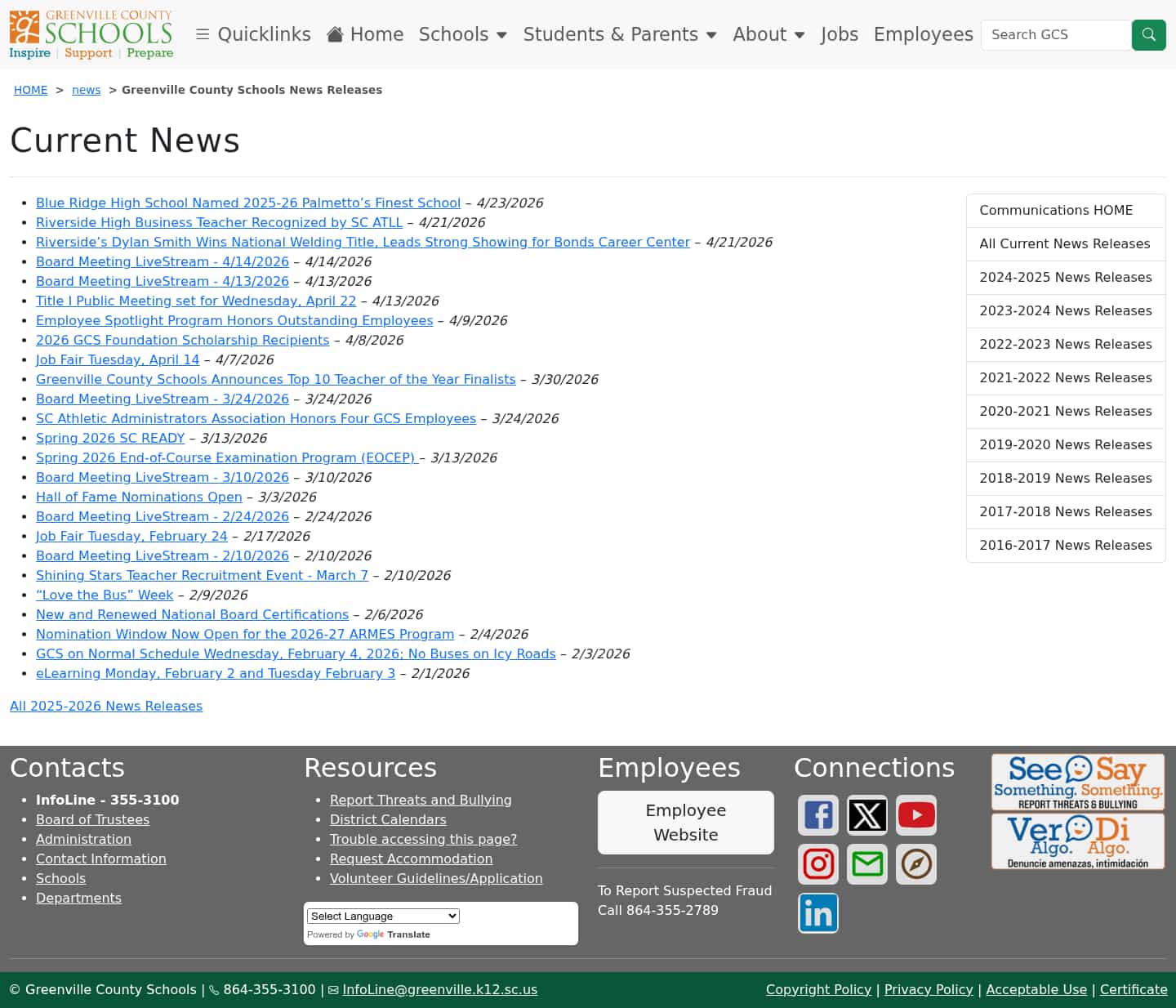The width and height of the screenshot is (1176, 1008).
Task: Click the LinkedIn icon
Action: [x=817, y=912]
